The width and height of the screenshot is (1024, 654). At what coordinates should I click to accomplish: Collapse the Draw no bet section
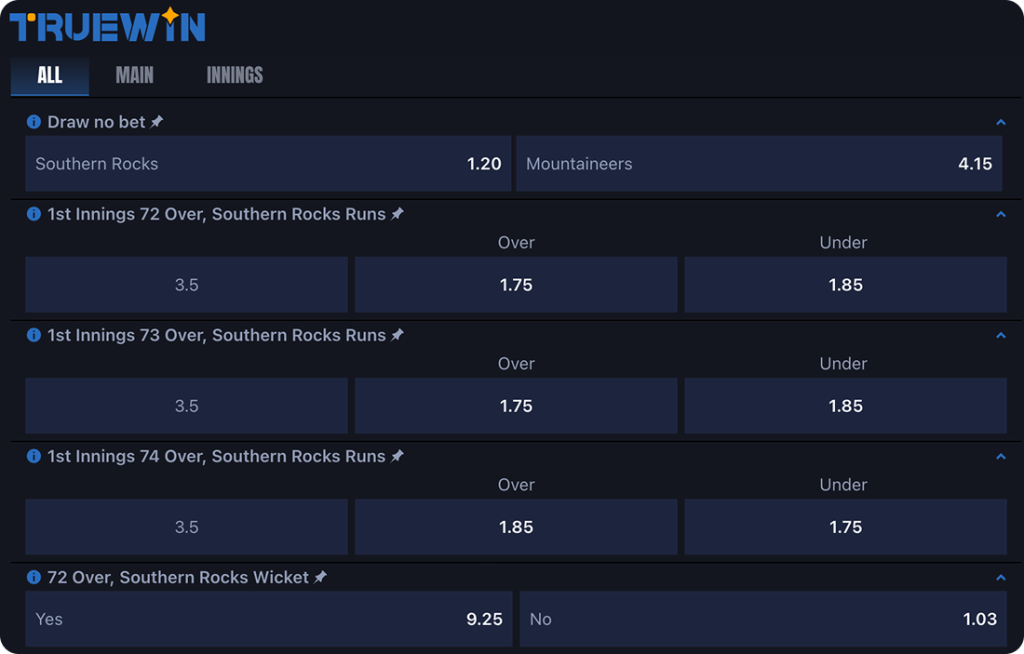(x=1000, y=122)
